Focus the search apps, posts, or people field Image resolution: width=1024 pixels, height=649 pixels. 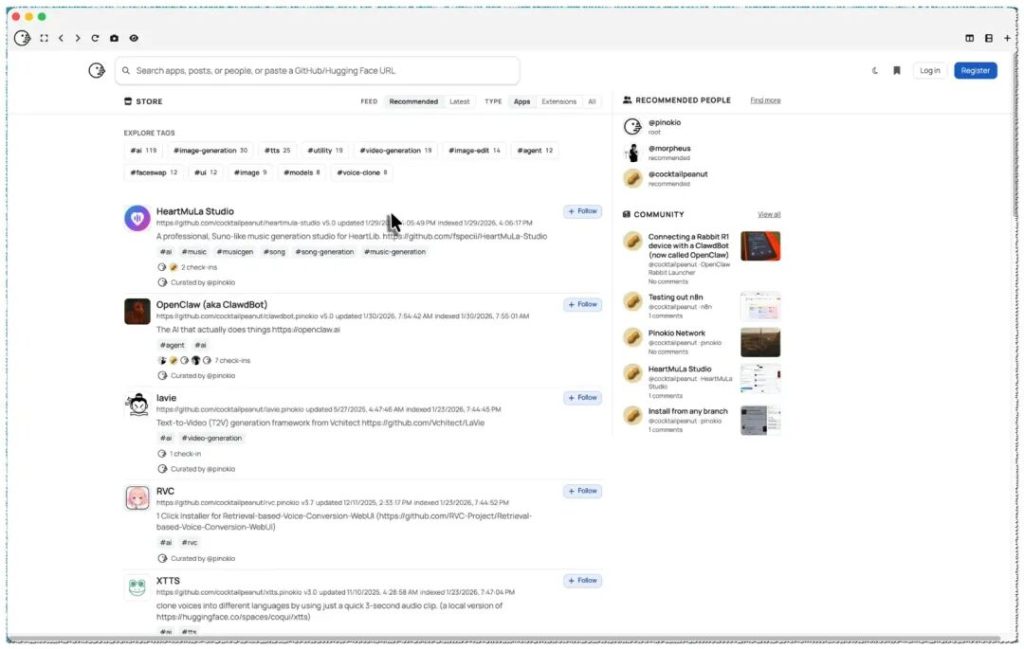[x=317, y=71]
